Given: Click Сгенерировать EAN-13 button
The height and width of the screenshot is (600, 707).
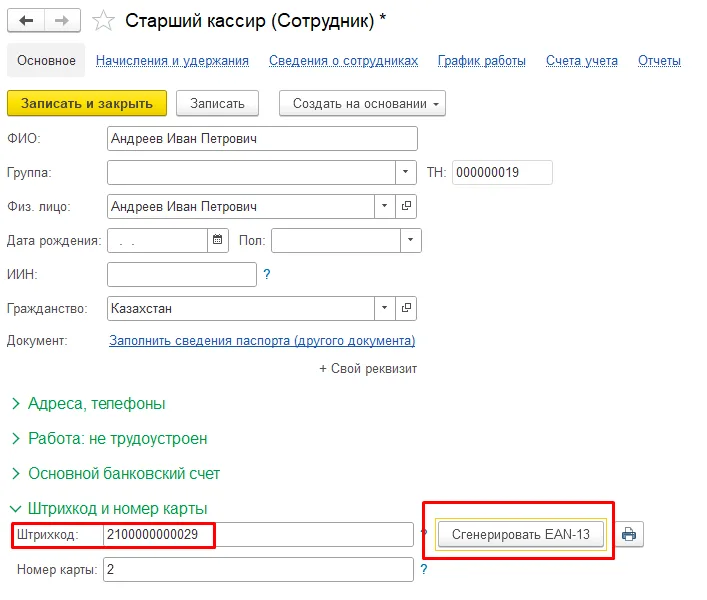Looking at the screenshot, I should (521, 534).
